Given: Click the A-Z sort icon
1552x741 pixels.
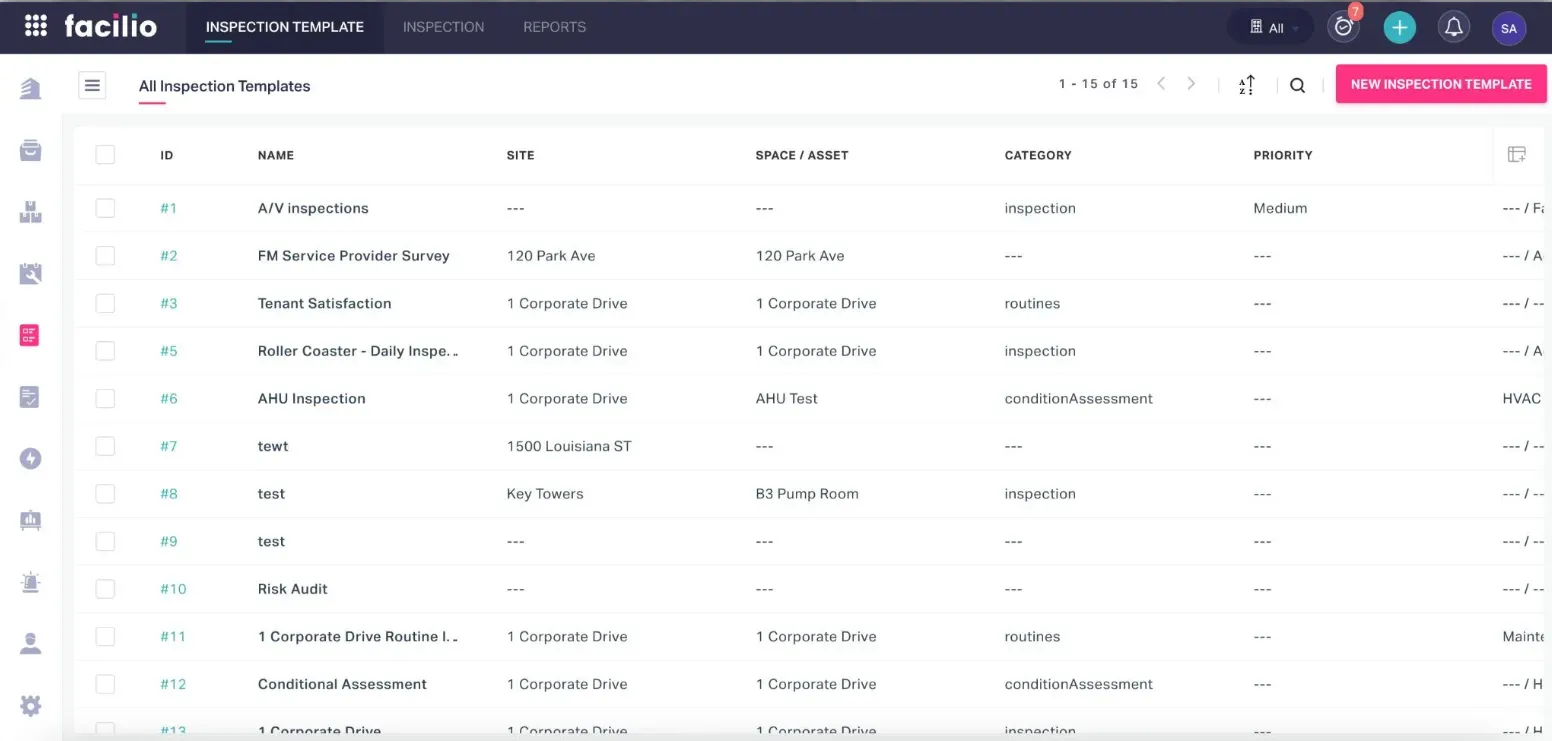Looking at the screenshot, I should pyautogui.click(x=1246, y=86).
